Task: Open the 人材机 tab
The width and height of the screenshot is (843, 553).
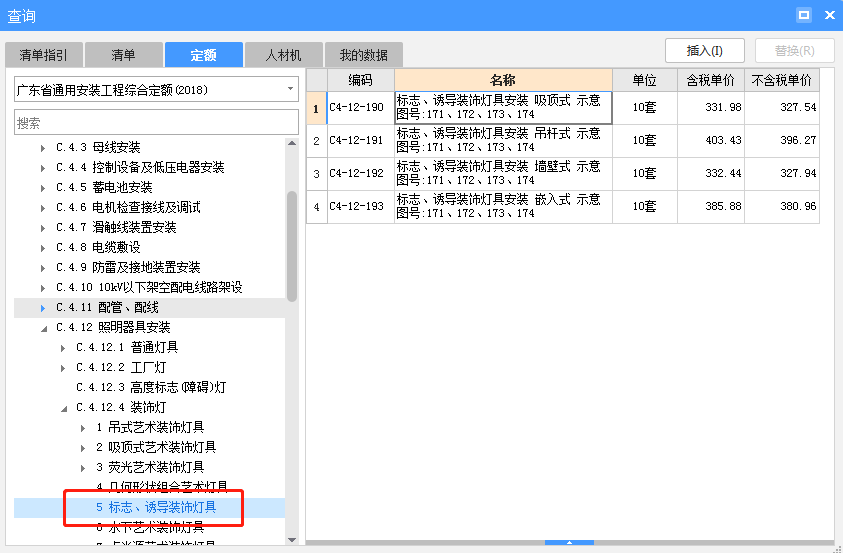Action: [x=284, y=55]
